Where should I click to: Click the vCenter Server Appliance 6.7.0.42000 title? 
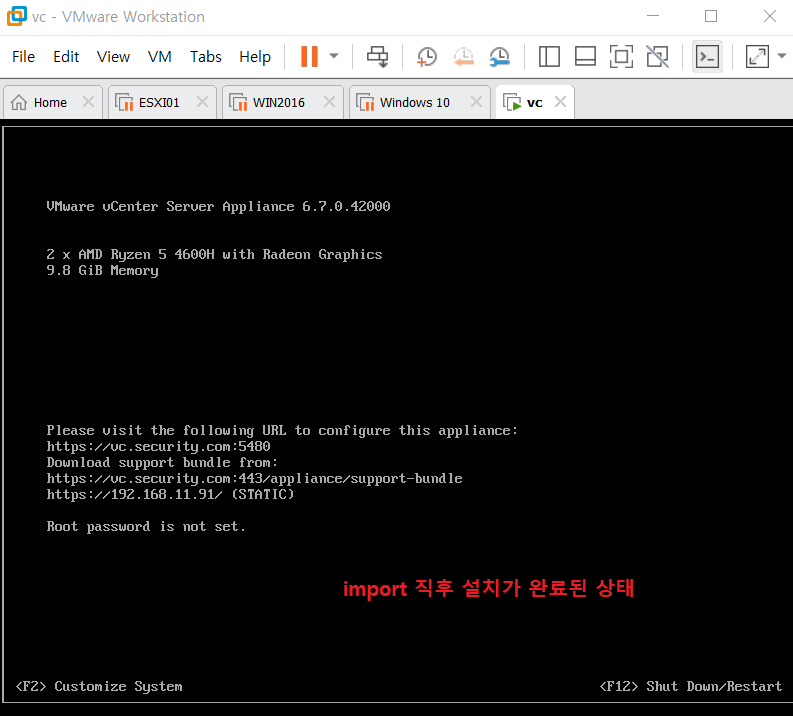tap(218, 206)
